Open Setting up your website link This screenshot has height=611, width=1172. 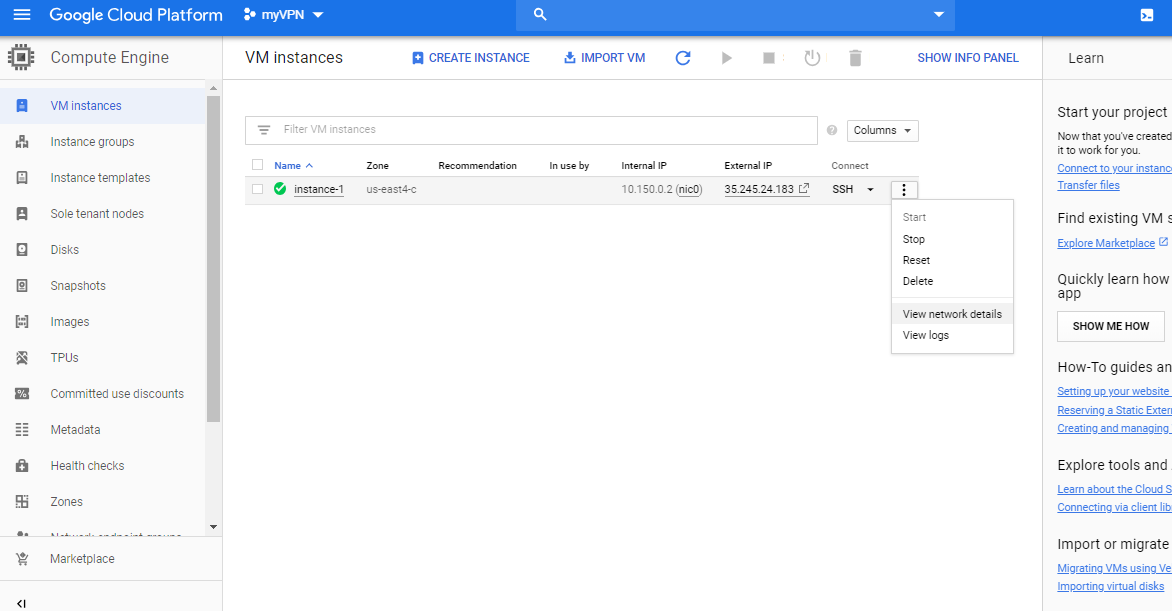coord(1114,391)
